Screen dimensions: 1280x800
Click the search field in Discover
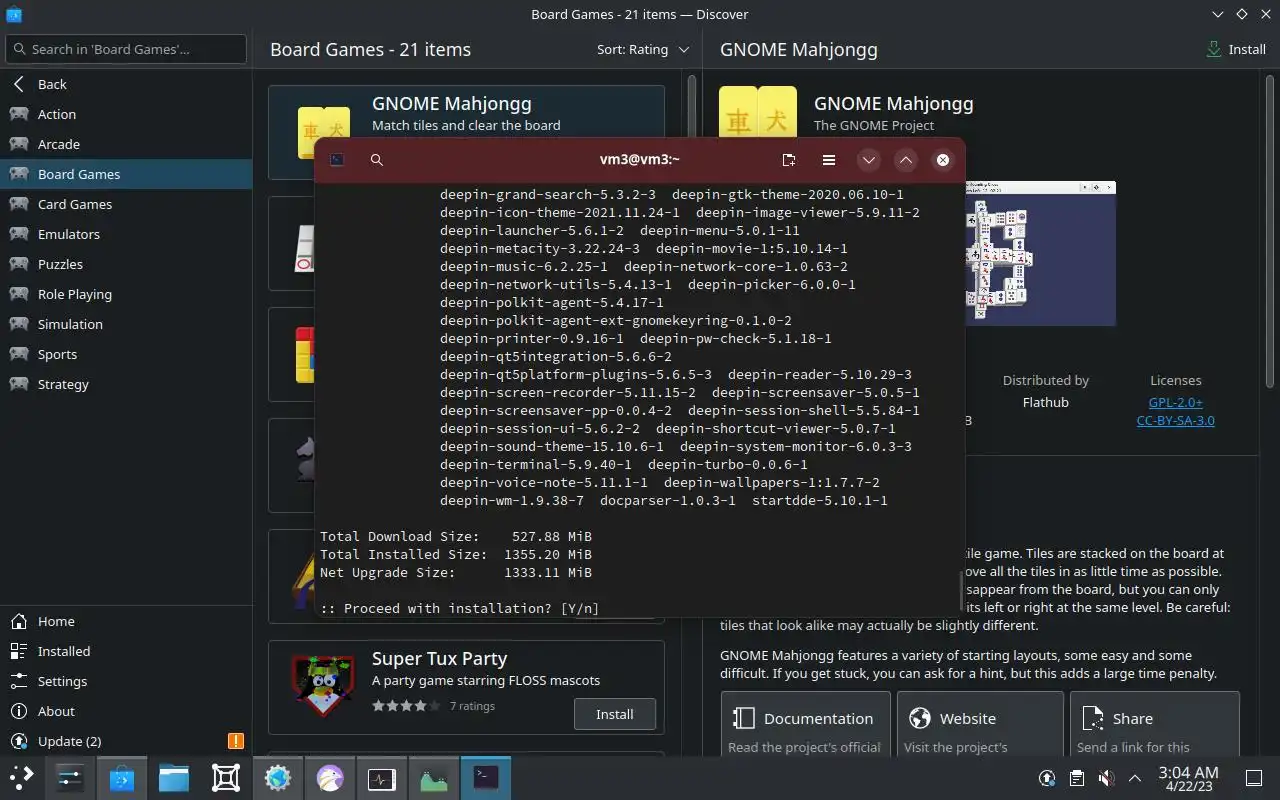point(126,49)
